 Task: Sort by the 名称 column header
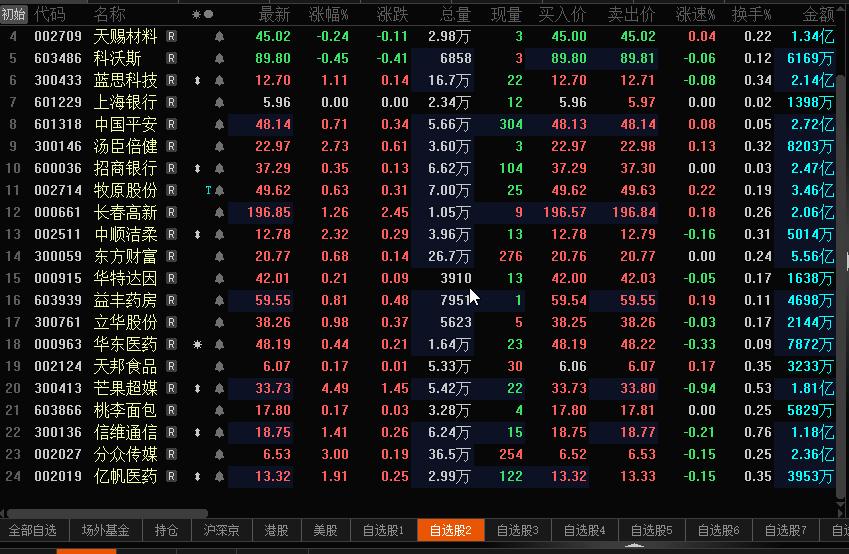pyautogui.click(x=109, y=15)
